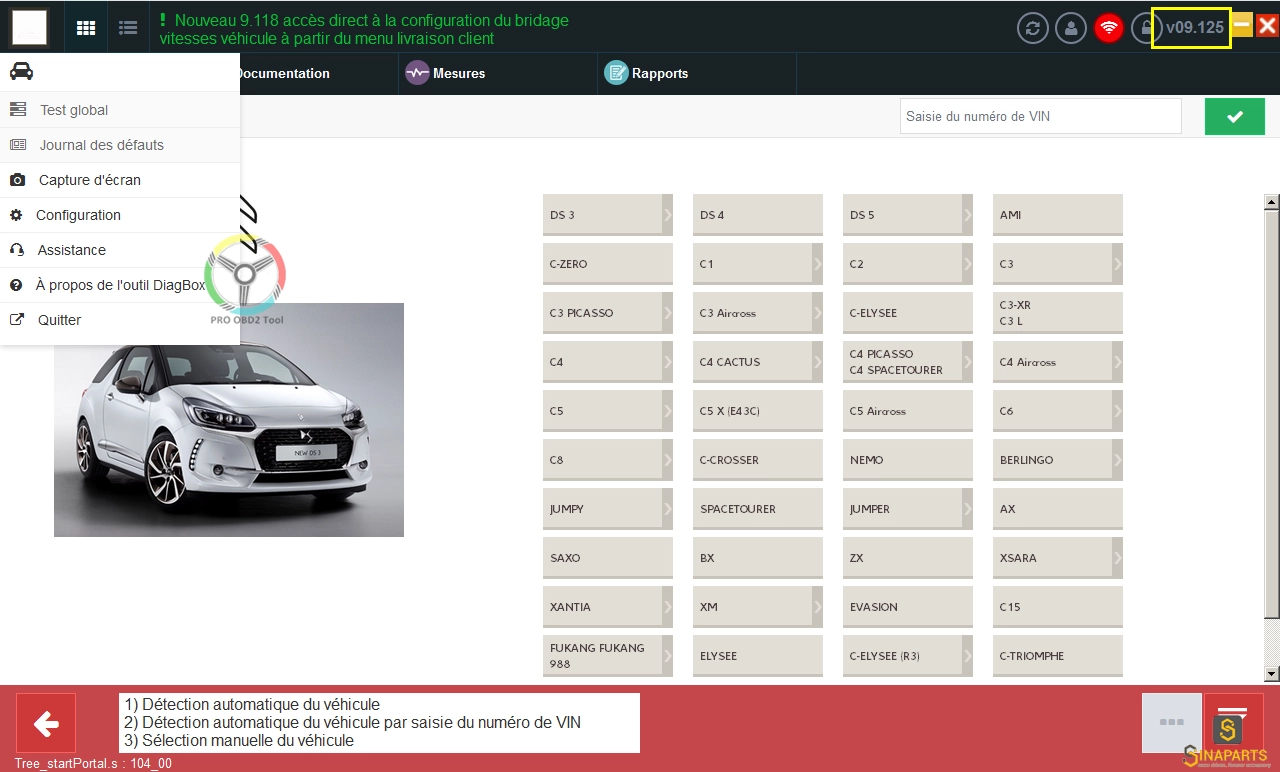Image resolution: width=1280 pixels, height=772 pixels.
Task: Select the C3-XR C3 L button
Action: [x=1058, y=313]
